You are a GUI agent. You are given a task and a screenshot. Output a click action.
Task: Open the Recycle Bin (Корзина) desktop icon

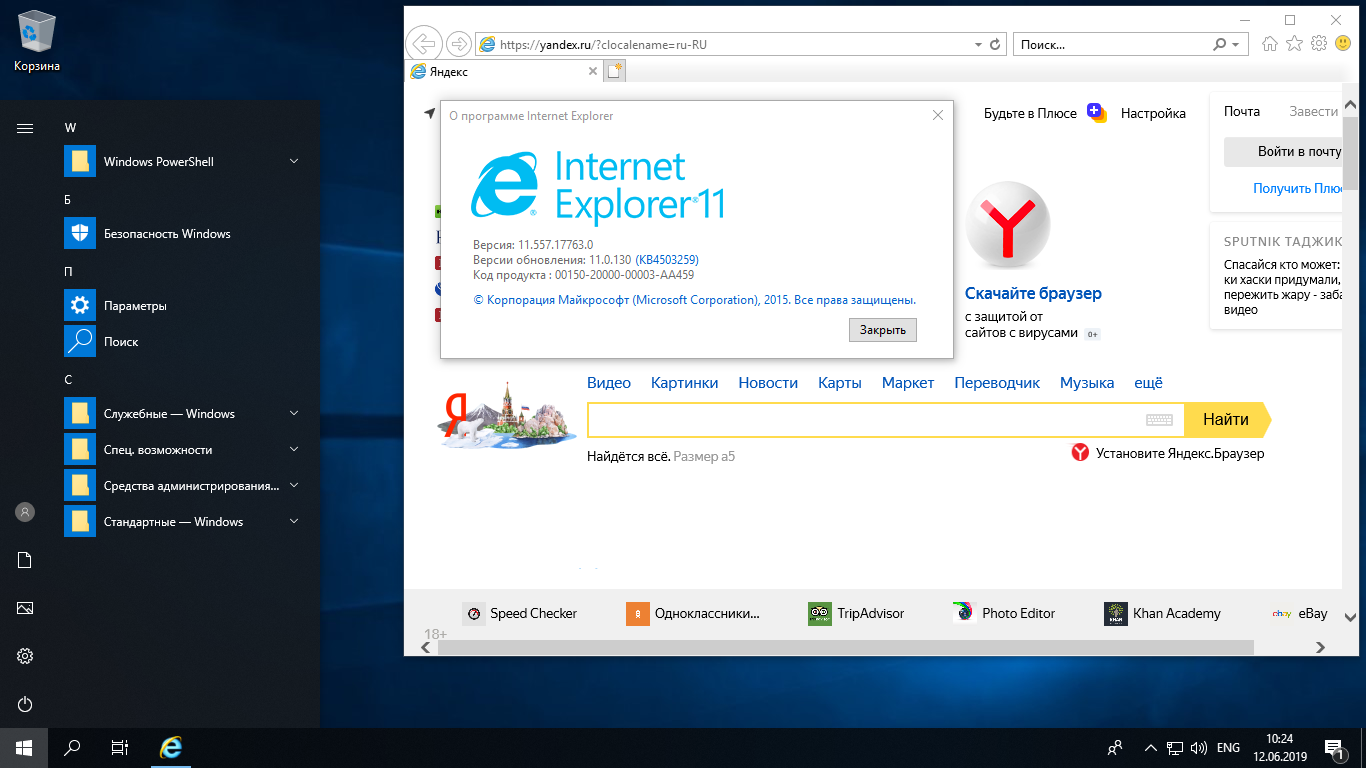[37, 40]
